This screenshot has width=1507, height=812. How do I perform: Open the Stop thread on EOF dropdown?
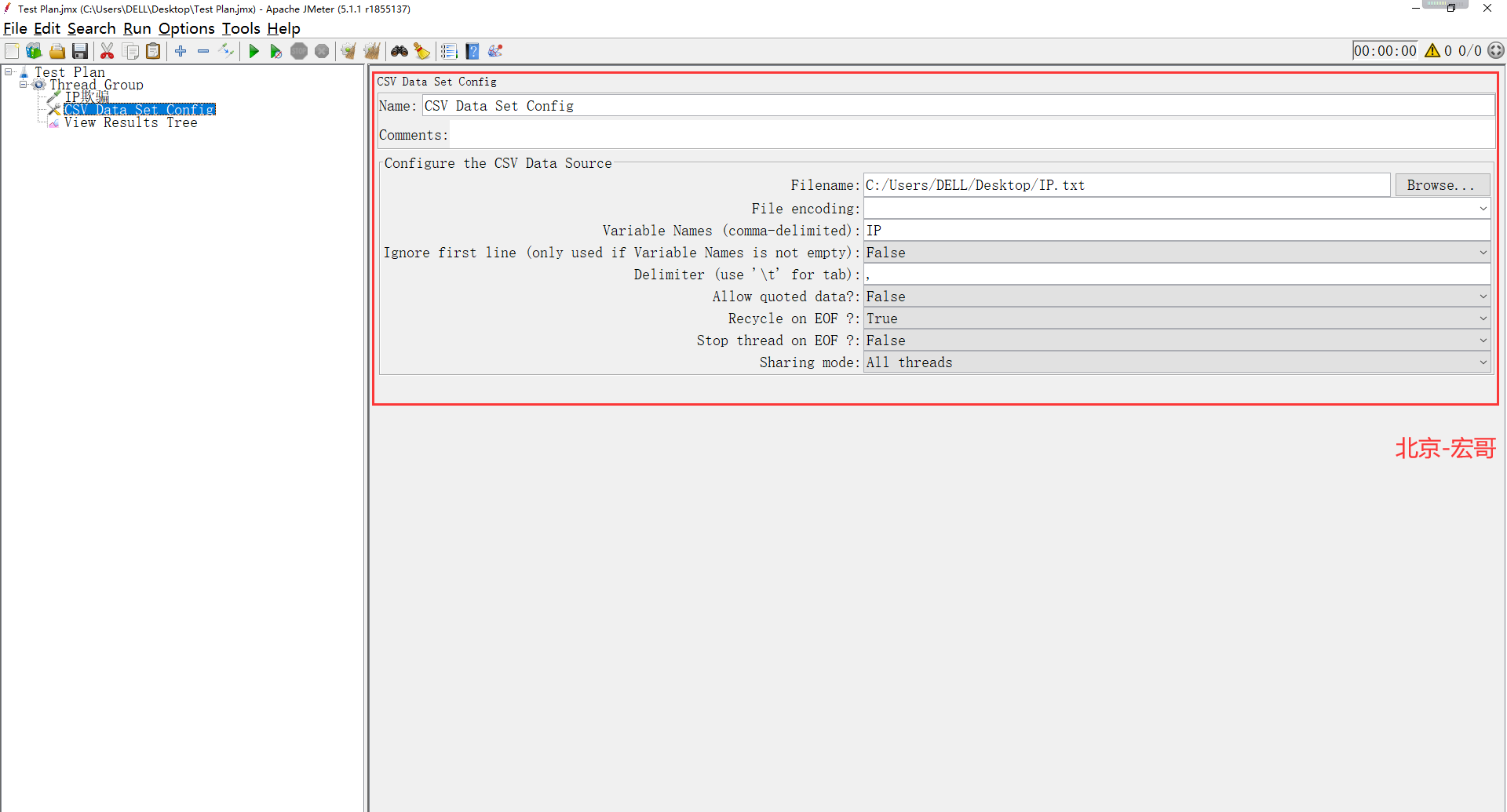coord(1483,340)
